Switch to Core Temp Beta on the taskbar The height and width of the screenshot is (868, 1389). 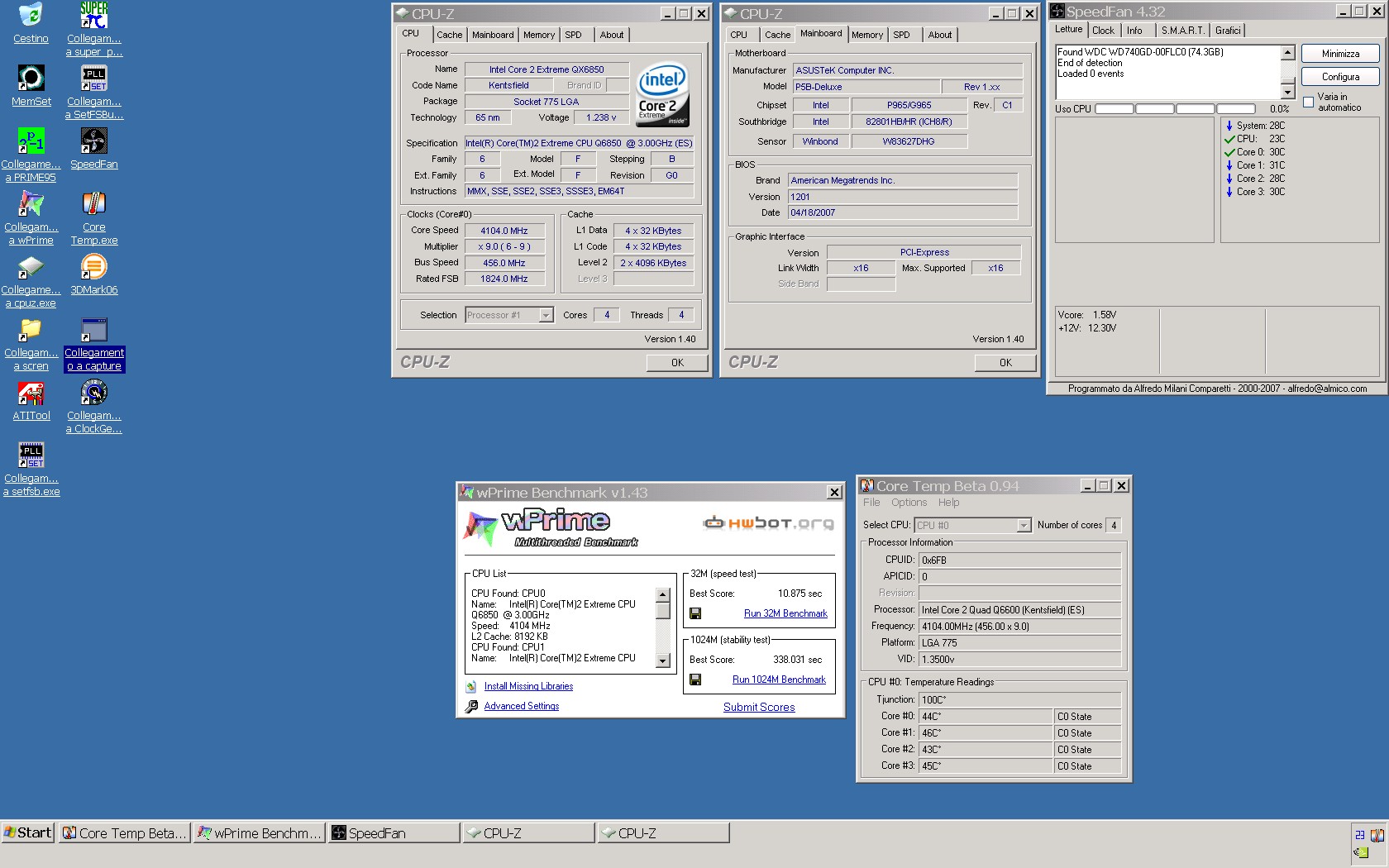coord(125,832)
